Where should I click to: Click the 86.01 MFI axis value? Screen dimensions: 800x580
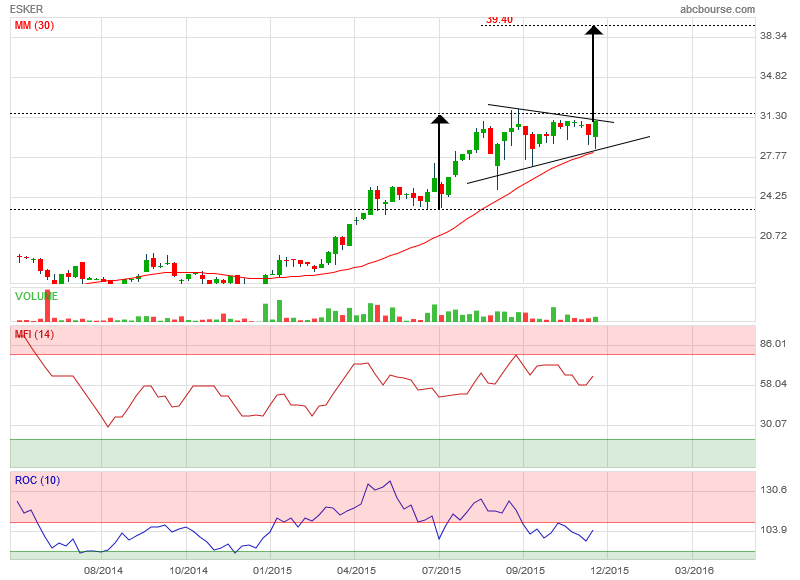coord(773,344)
